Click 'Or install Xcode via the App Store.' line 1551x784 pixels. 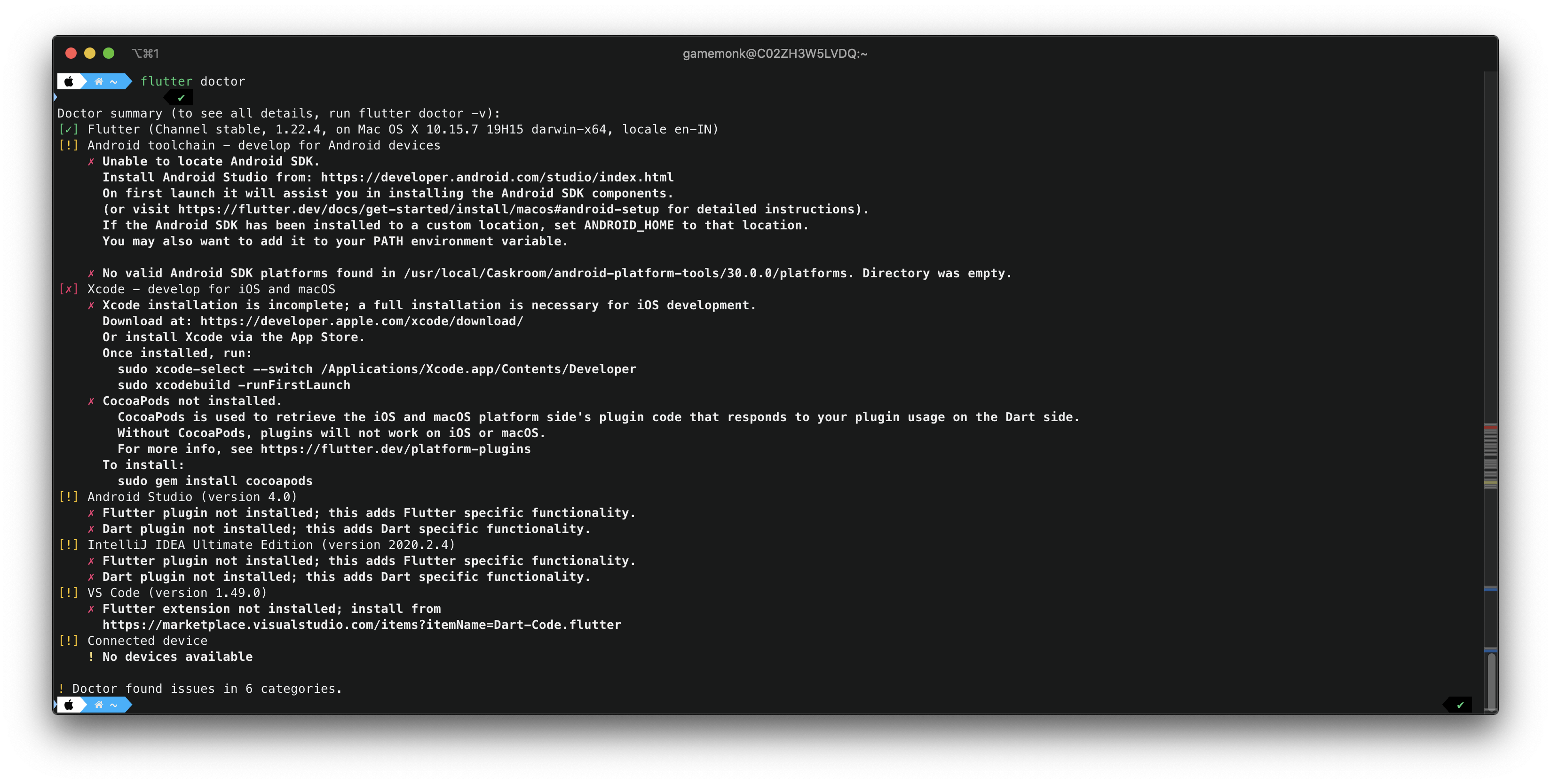(234, 337)
